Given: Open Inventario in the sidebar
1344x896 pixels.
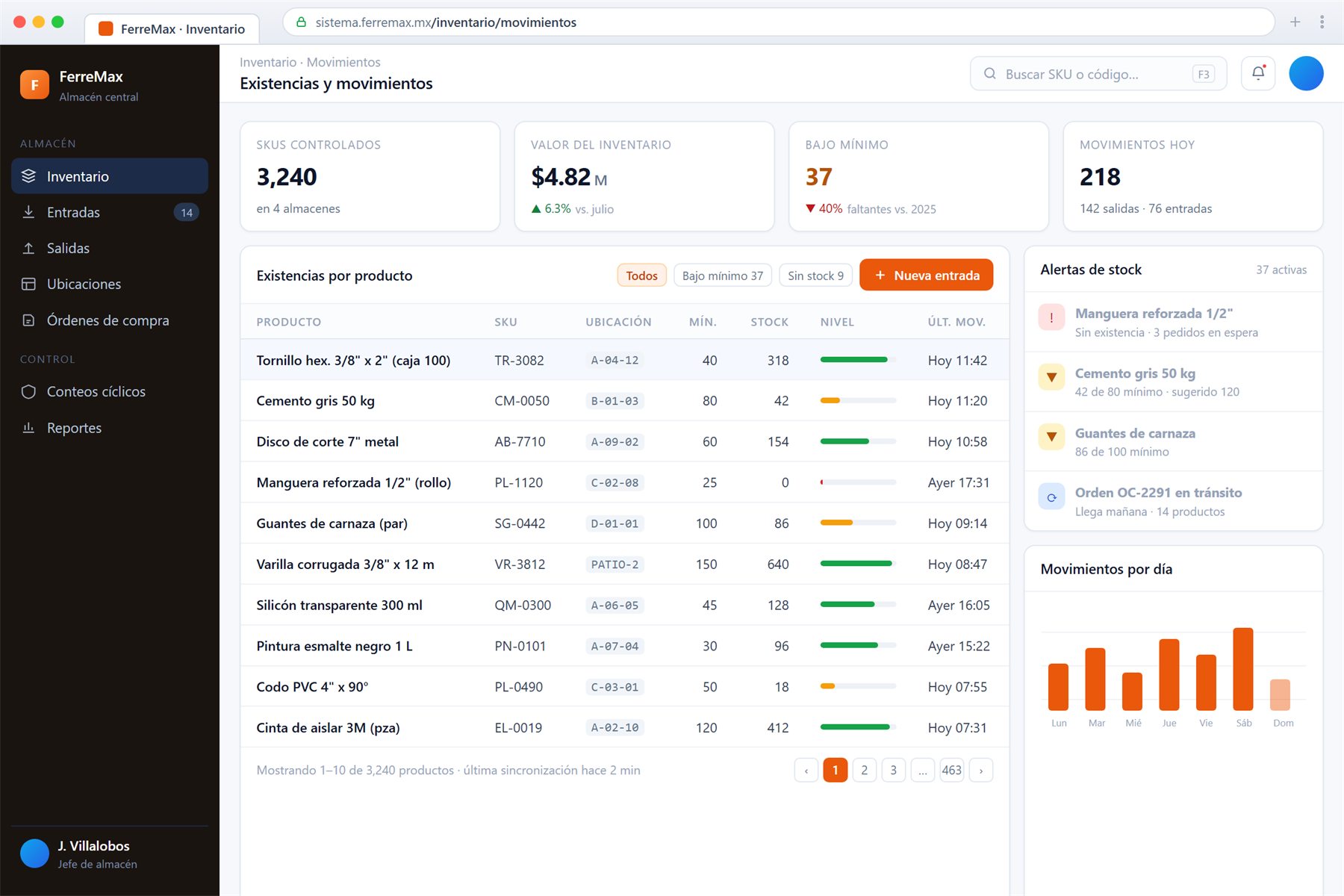Looking at the screenshot, I should pyautogui.click(x=110, y=176).
